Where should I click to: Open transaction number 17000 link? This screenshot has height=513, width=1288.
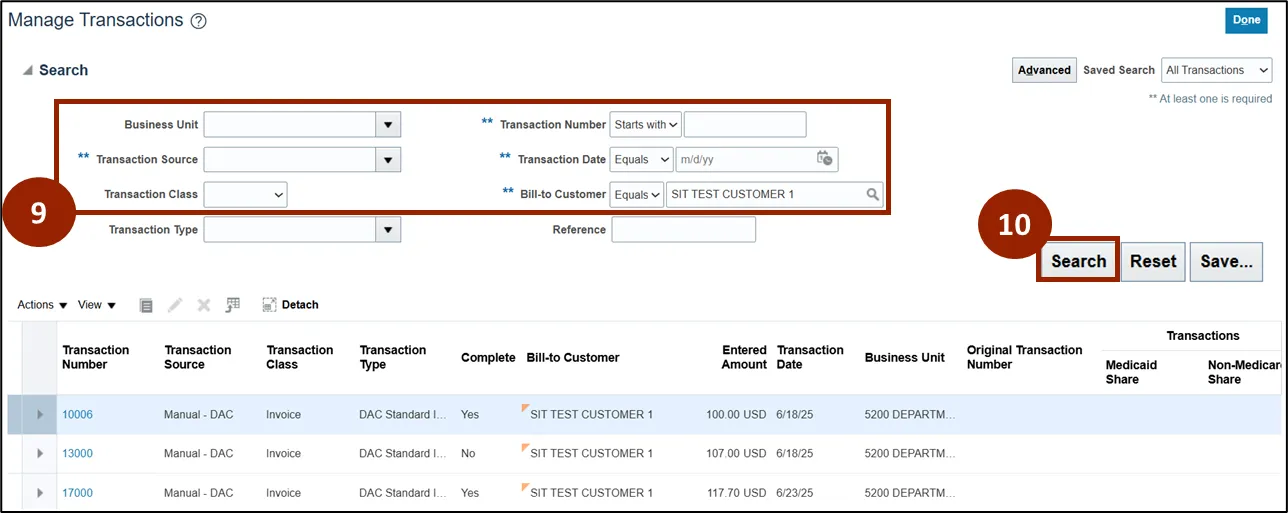[x=77, y=493]
